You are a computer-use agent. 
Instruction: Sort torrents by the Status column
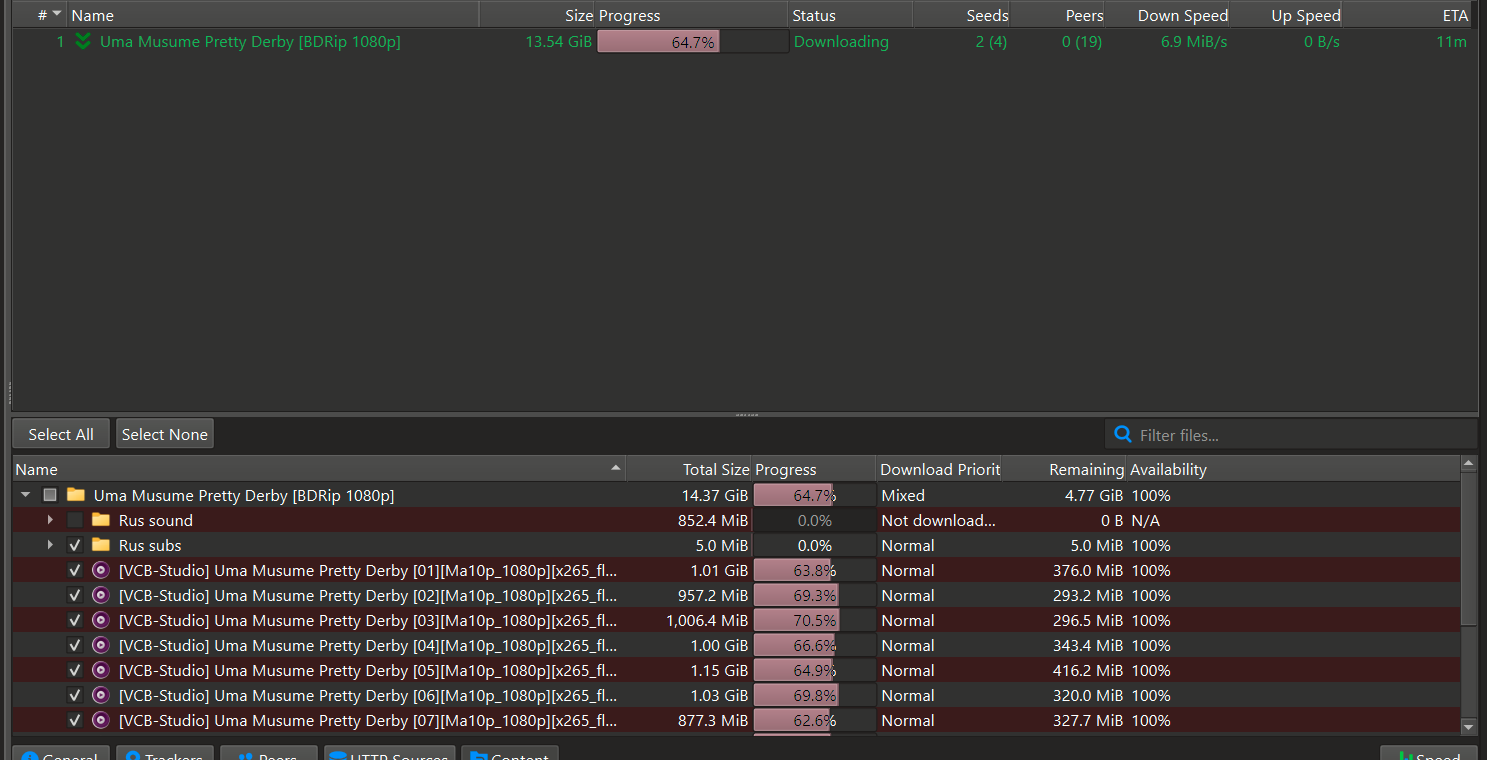(850, 15)
